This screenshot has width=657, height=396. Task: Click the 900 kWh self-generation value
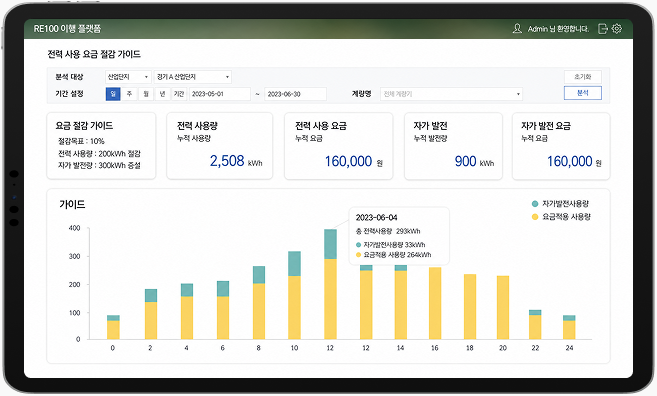[x=474, y=161]
